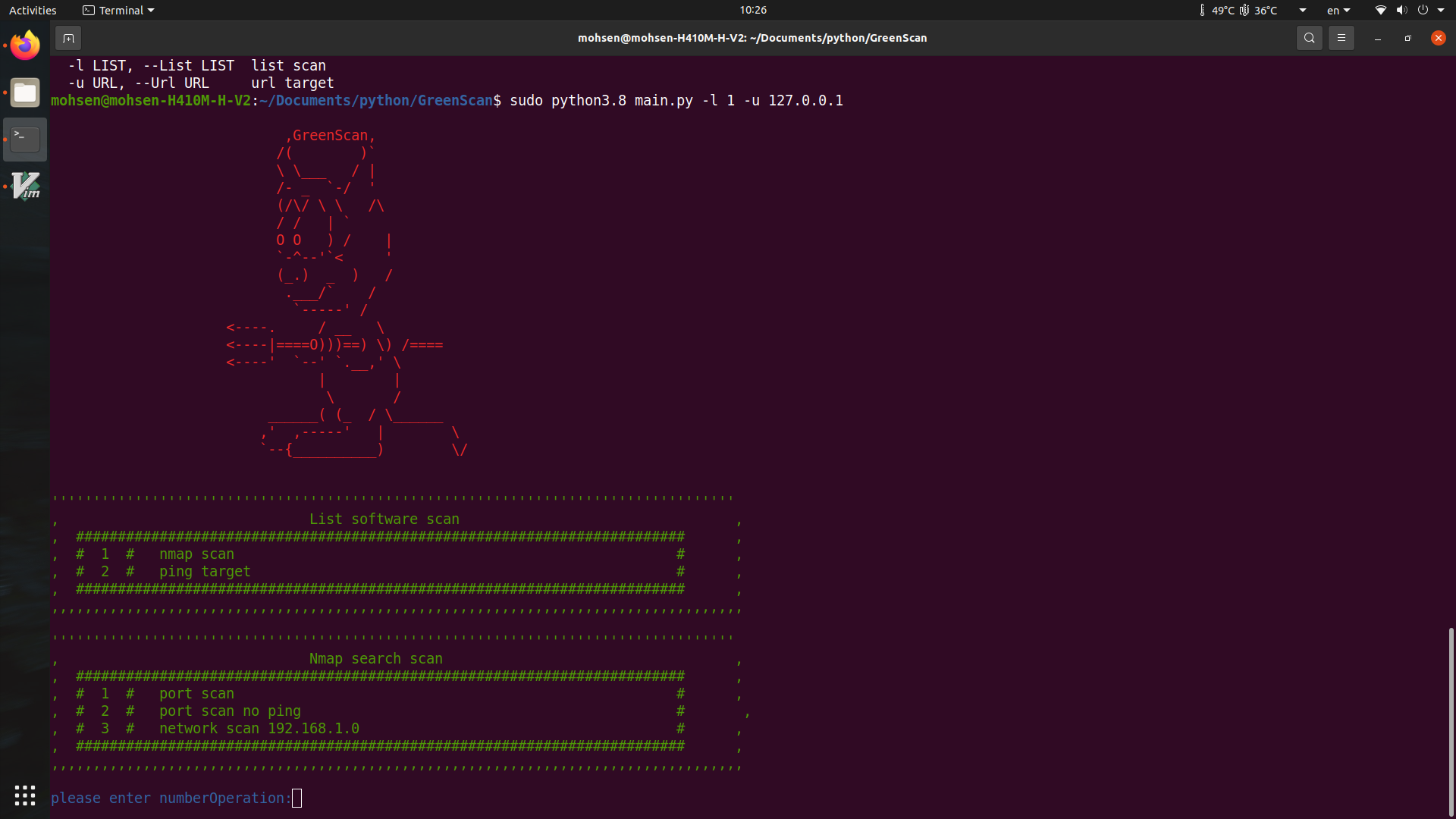Select the Terminal icon in the dock
The height and width of the screenshot is (819, 1456).
coord(25,140)
